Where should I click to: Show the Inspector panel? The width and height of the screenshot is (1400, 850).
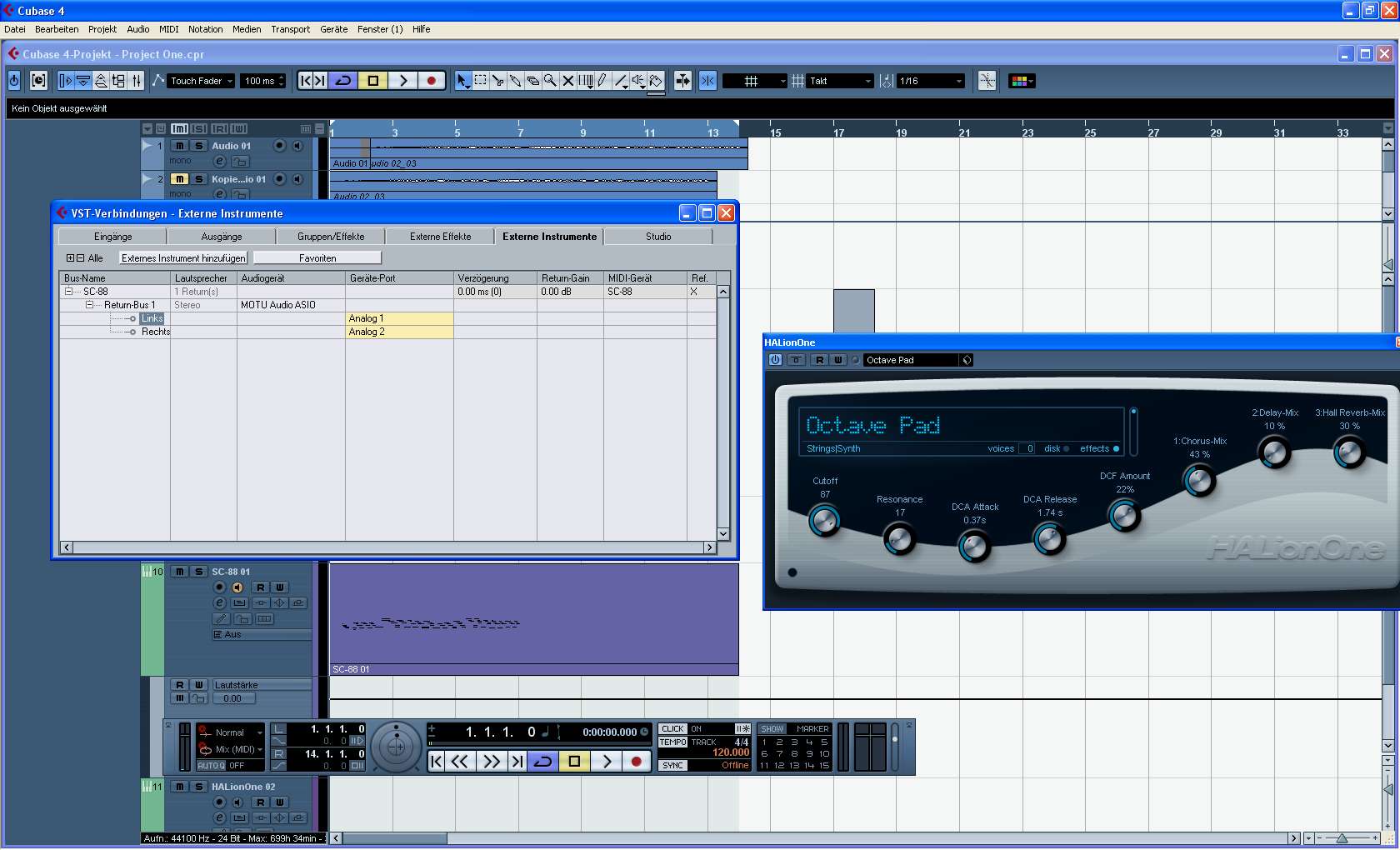click(x=66, y=81)
